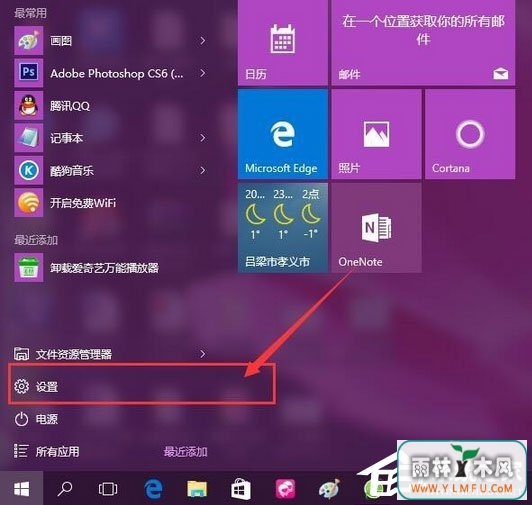
Task: Expand the 酷狗音乐 jump list arrow
Action: [203, 170]
